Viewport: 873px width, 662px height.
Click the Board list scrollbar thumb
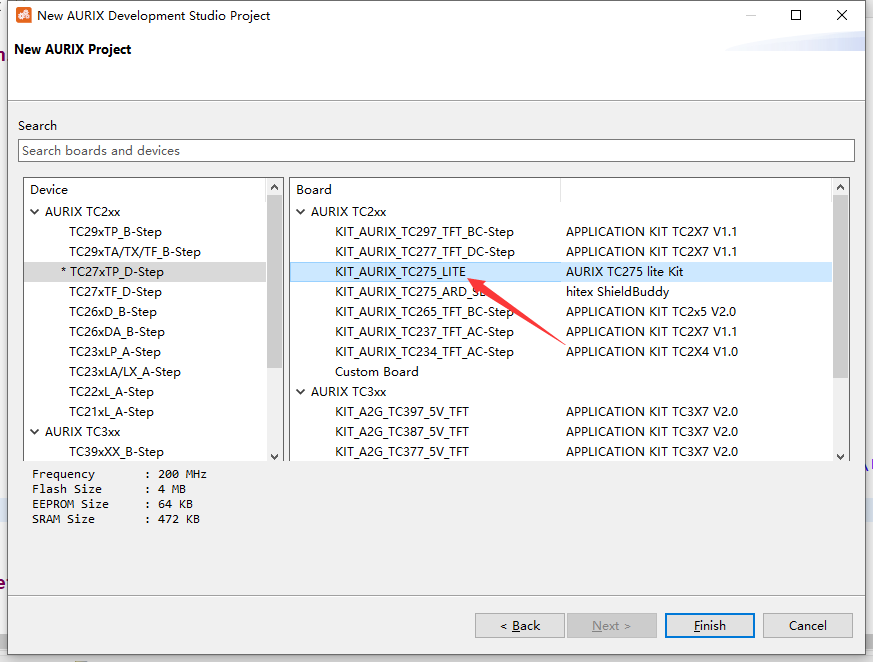(841, 287)
